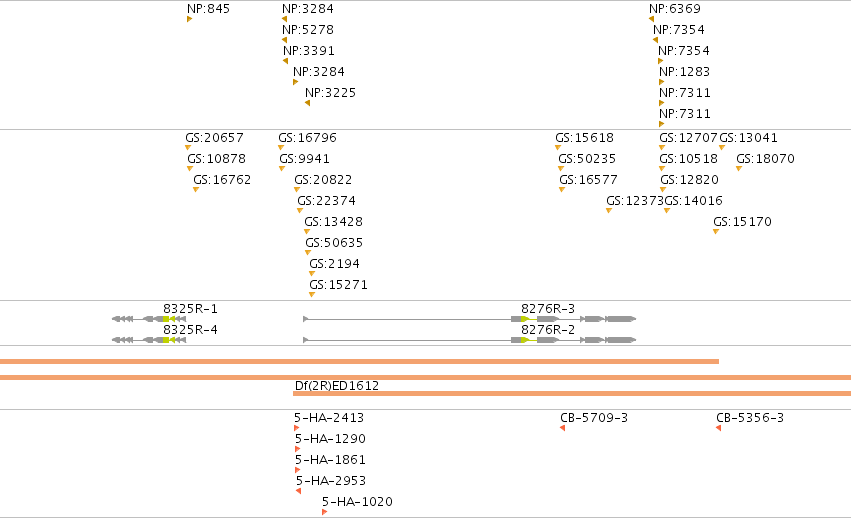Click the GS:13428 label
Screen dimensions: 851x518
[333, 222]
